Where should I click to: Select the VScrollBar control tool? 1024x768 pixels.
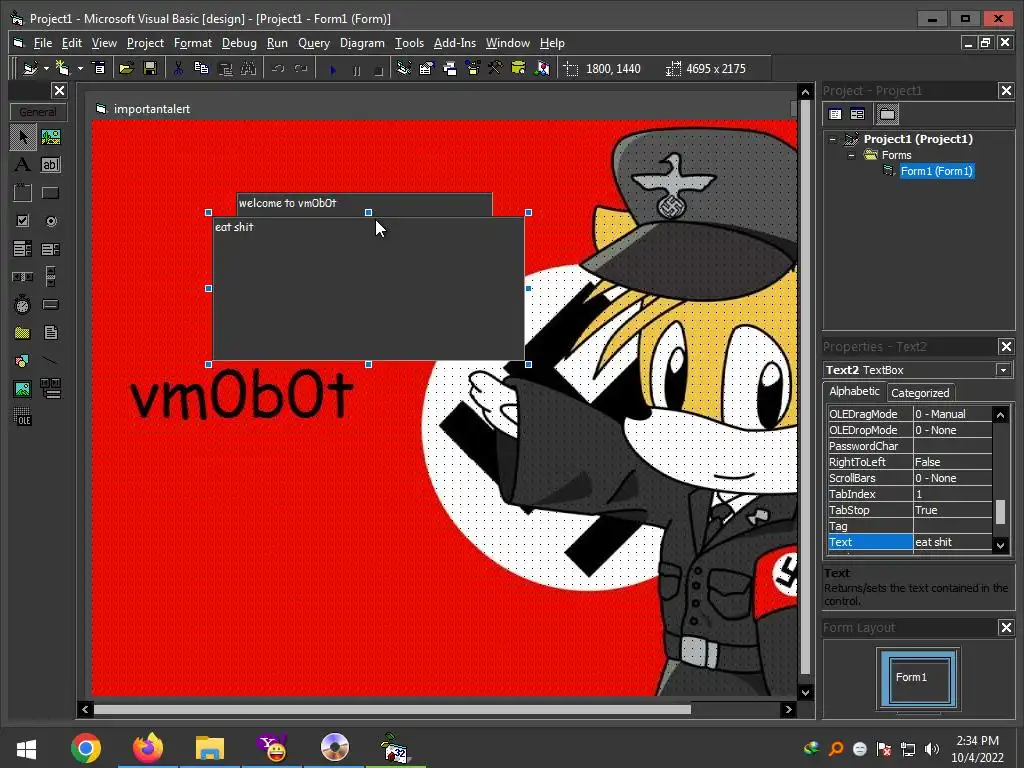click(51, 277)
